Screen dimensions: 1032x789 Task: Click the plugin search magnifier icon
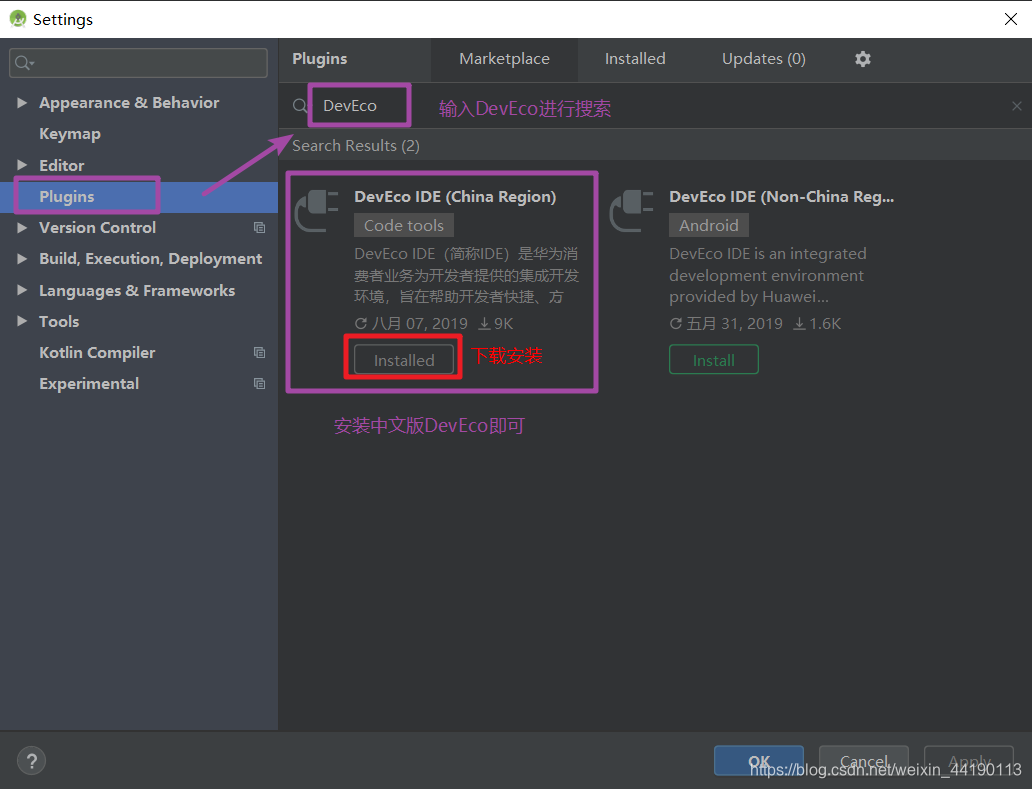(299, 106)
